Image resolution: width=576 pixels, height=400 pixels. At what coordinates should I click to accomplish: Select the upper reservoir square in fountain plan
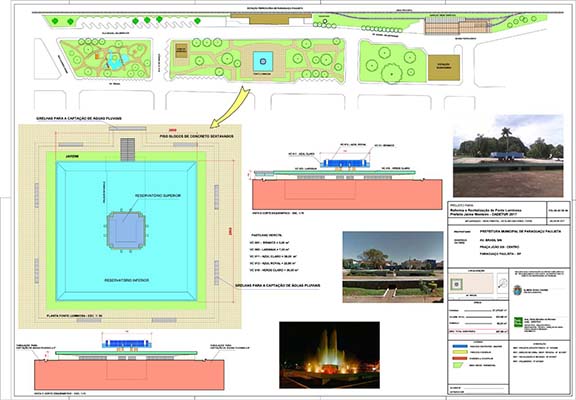(x=126, y=231)
